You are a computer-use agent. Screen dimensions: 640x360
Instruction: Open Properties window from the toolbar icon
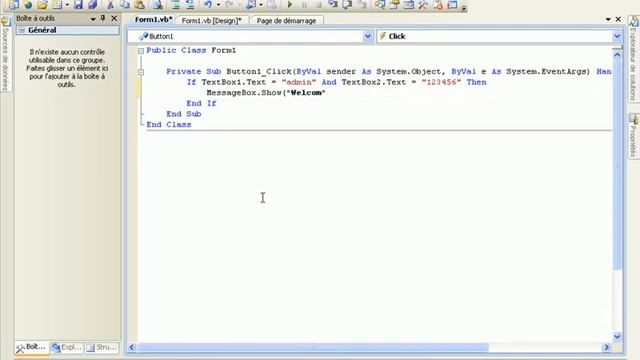coord(394,4)
